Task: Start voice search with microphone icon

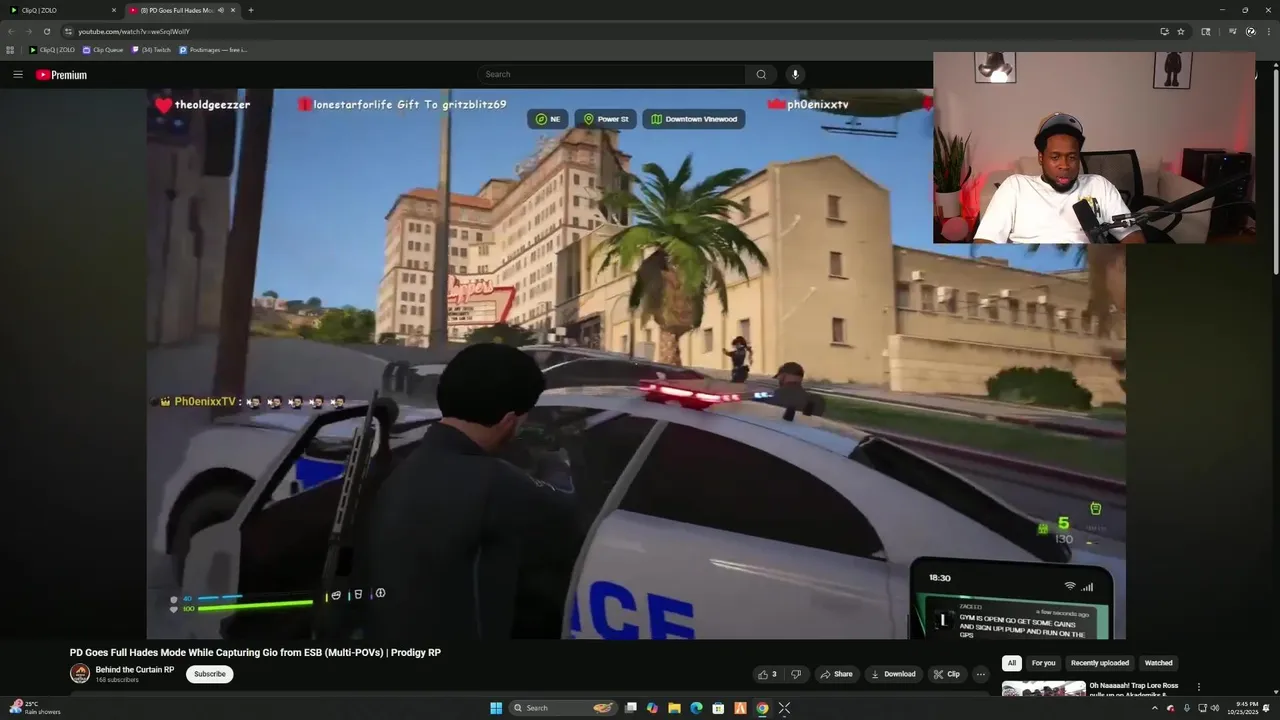Action: click(795, 74)
